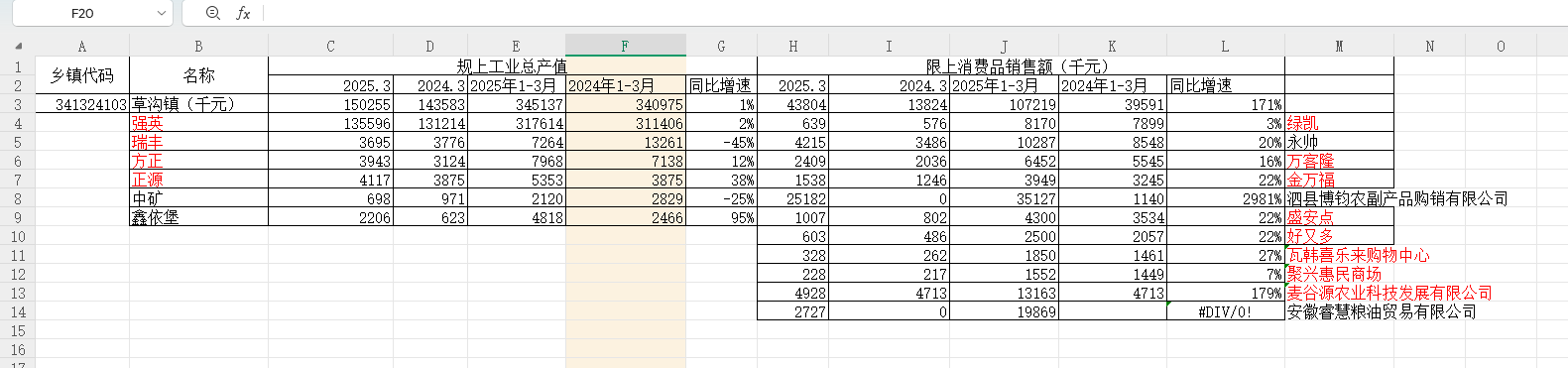Open the insert function fx icon
The width and height of the screenshot is (1568, 368).
pos(243,13)
